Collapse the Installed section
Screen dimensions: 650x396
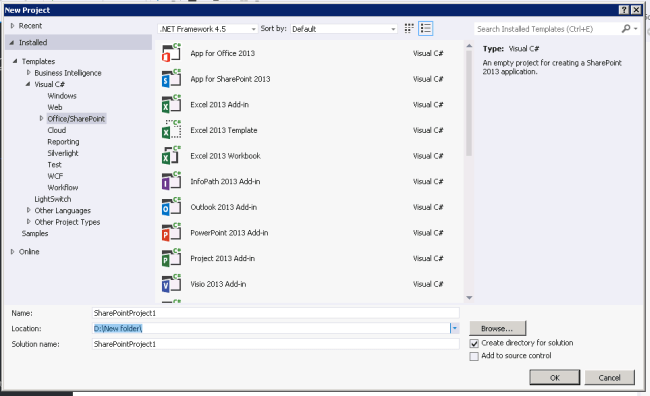pyautogui.click(x=12, y=42)
